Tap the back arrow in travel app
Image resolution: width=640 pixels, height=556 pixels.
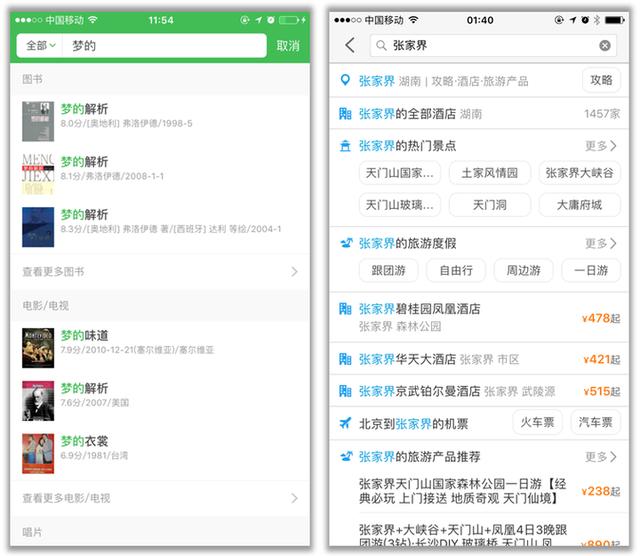tap(350, 45)
